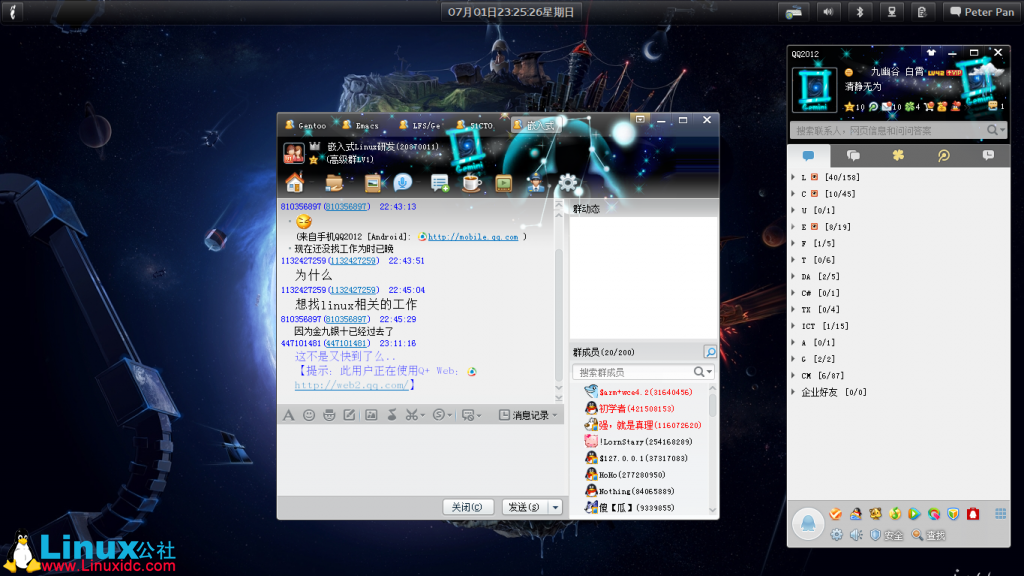Open the http://web2.qq.com/ link

(351, 385)
